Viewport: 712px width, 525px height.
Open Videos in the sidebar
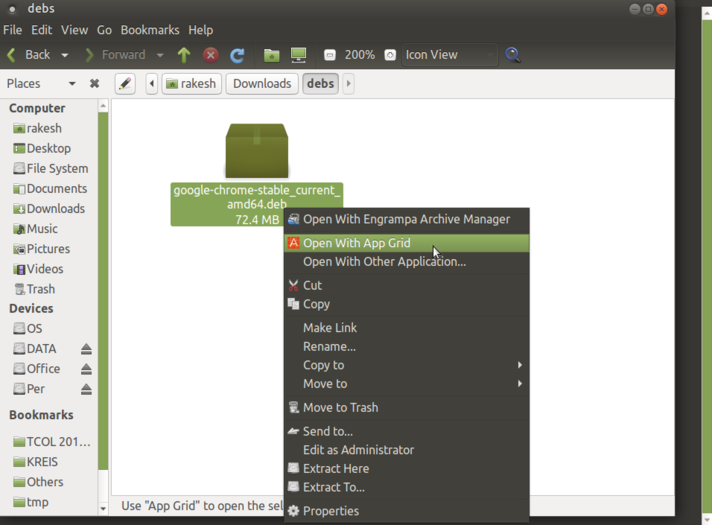(x=38, y=269)
